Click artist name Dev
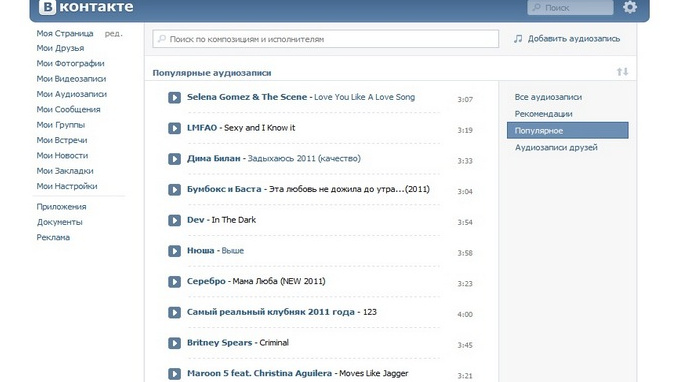The height and width of the screenshot is (382, 680). [x=195, y=220]
